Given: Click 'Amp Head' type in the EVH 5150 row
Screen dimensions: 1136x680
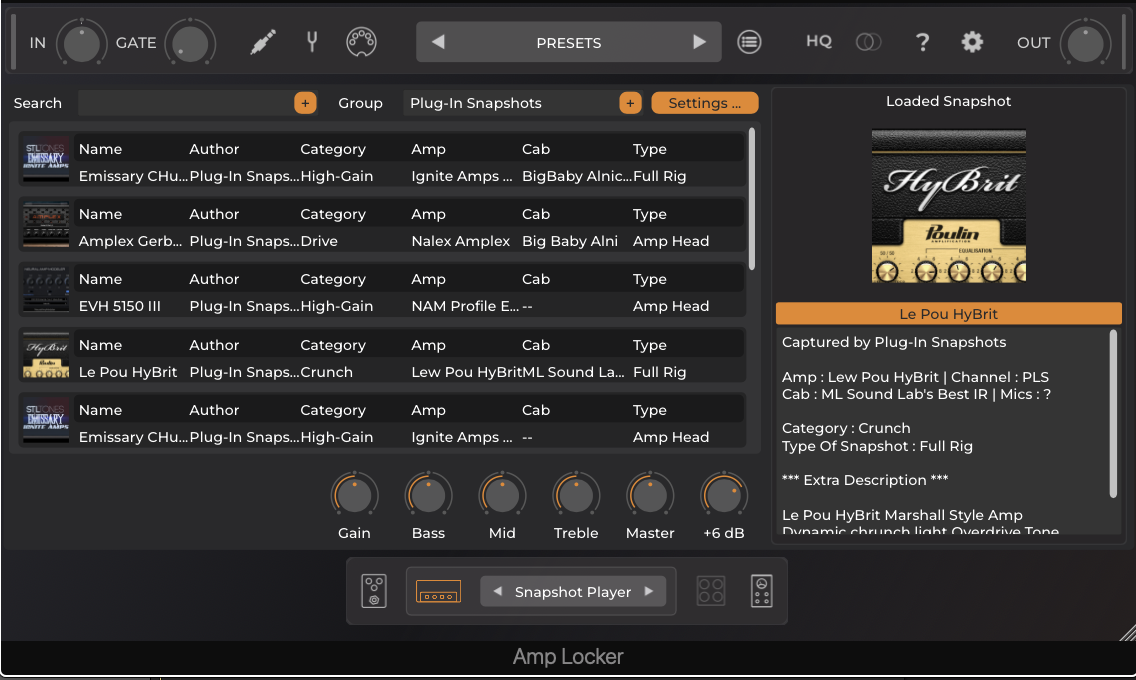Looking at the screenshot, I should tap(671, 306).
